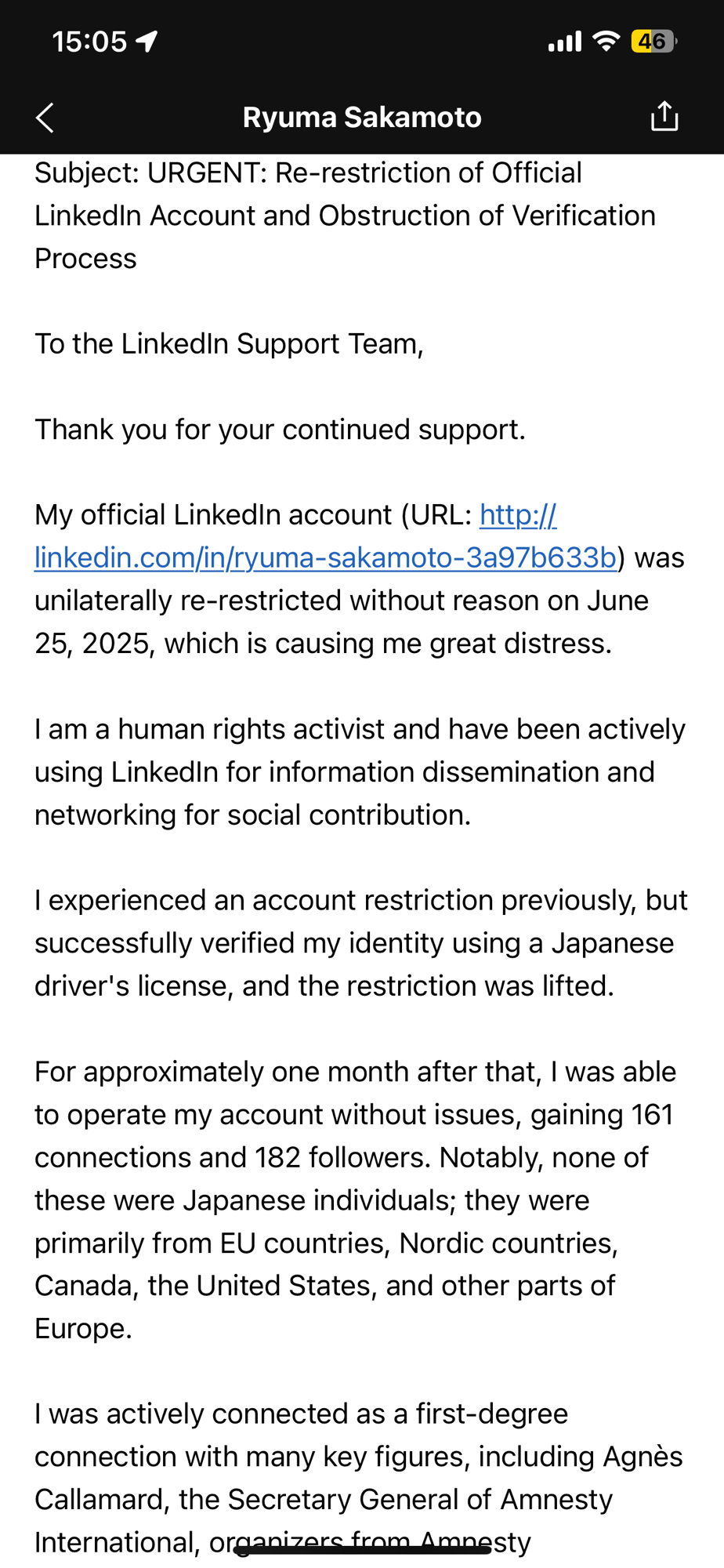Tap the Ryuma Sakamoto title header
Image resolution: width=724 pixels, height=1568 pixels.
[x=361, y=118]
